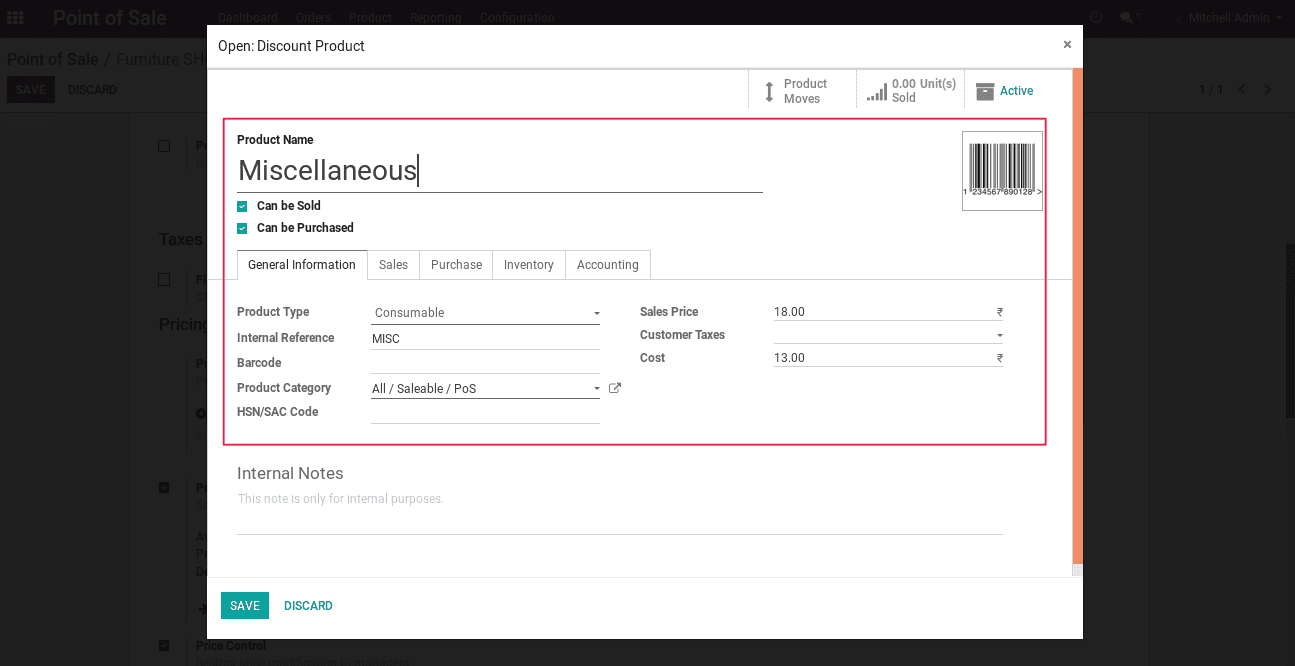Switch to the Accounting tab
This screenshot has height=666, width=1295.
pos(608,265)
